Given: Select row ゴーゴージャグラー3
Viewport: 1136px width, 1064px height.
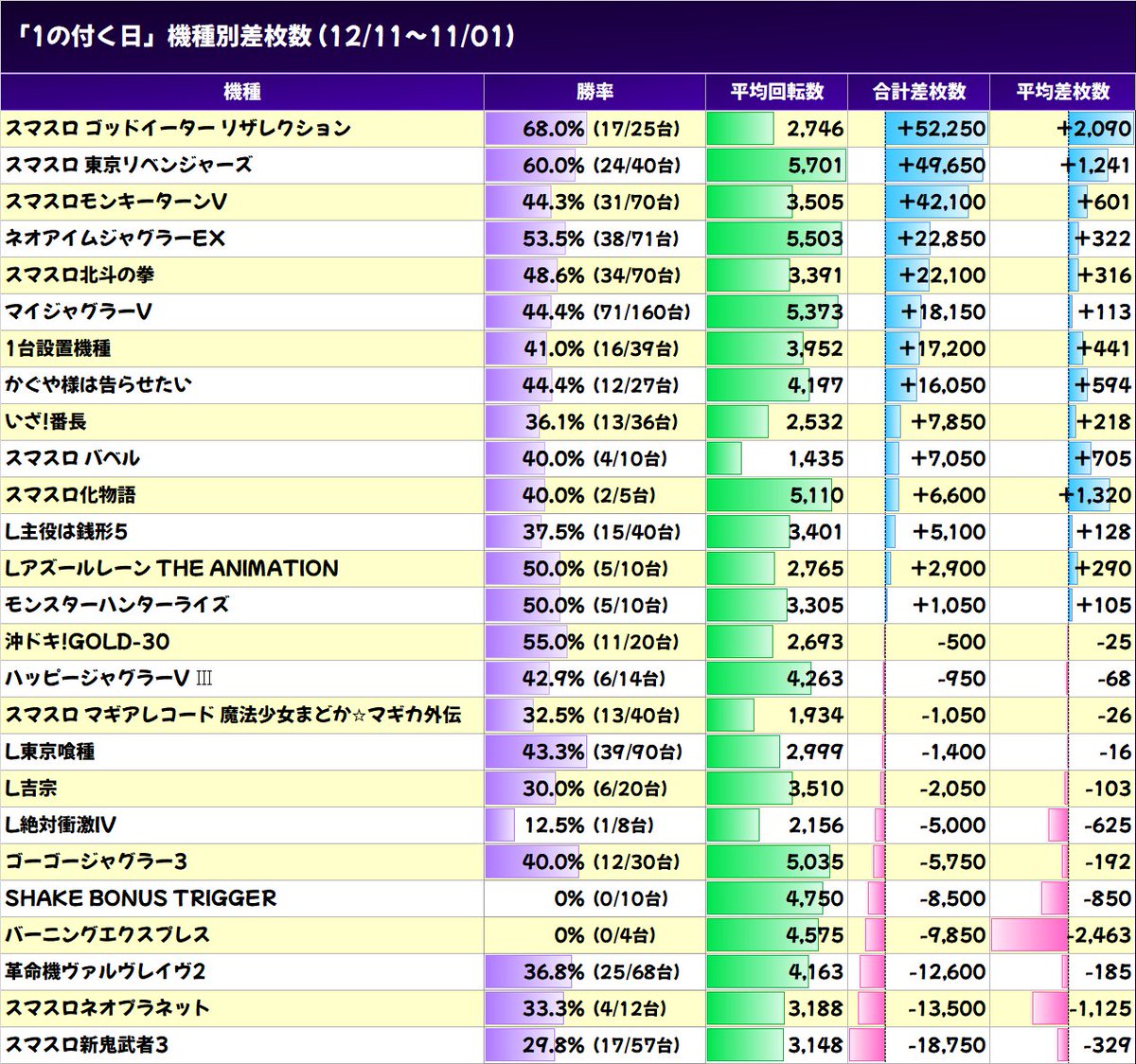Looking at the screenshot, I should point(568,862).
